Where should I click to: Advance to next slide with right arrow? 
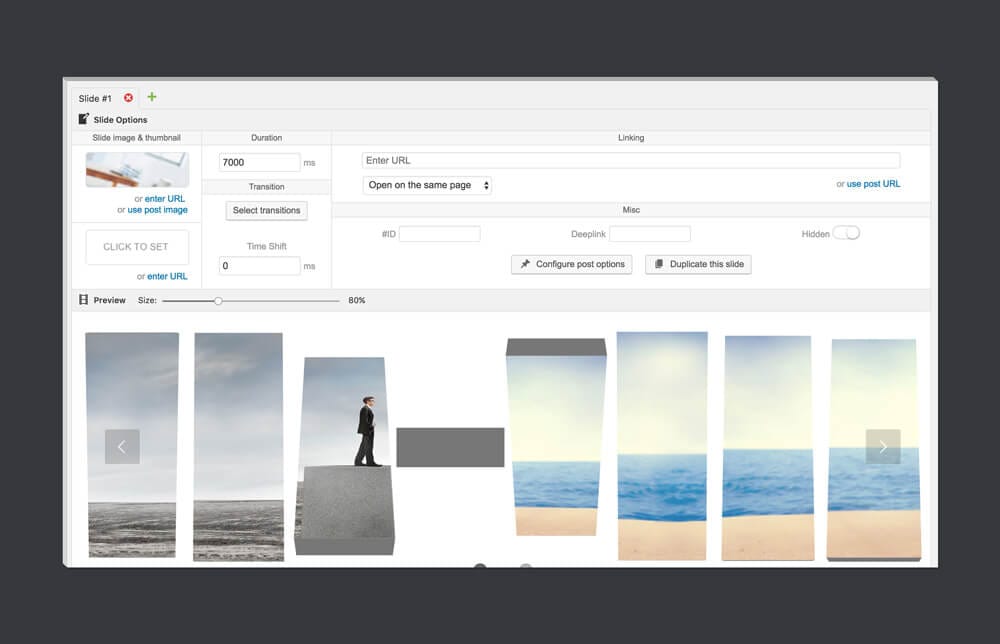[x=882, y=447]
